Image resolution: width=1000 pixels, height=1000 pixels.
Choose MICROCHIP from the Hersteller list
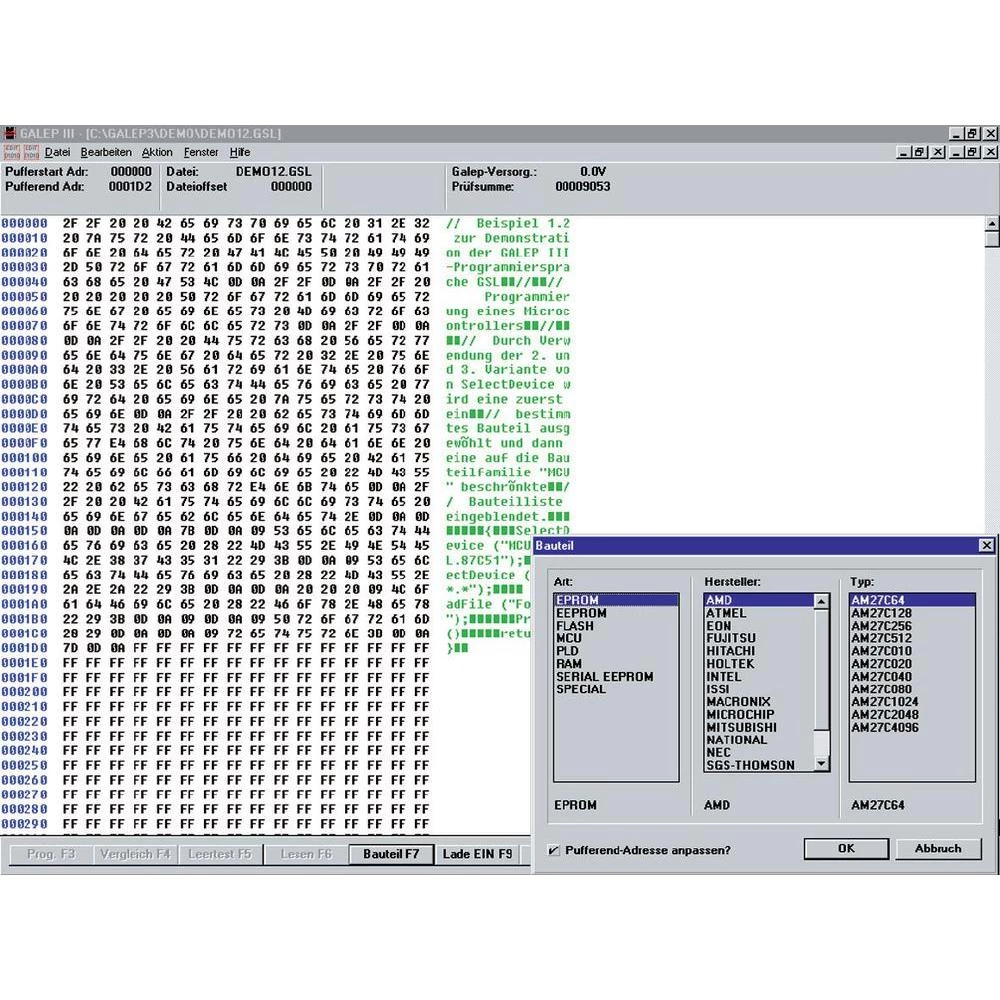click(739, 715)
